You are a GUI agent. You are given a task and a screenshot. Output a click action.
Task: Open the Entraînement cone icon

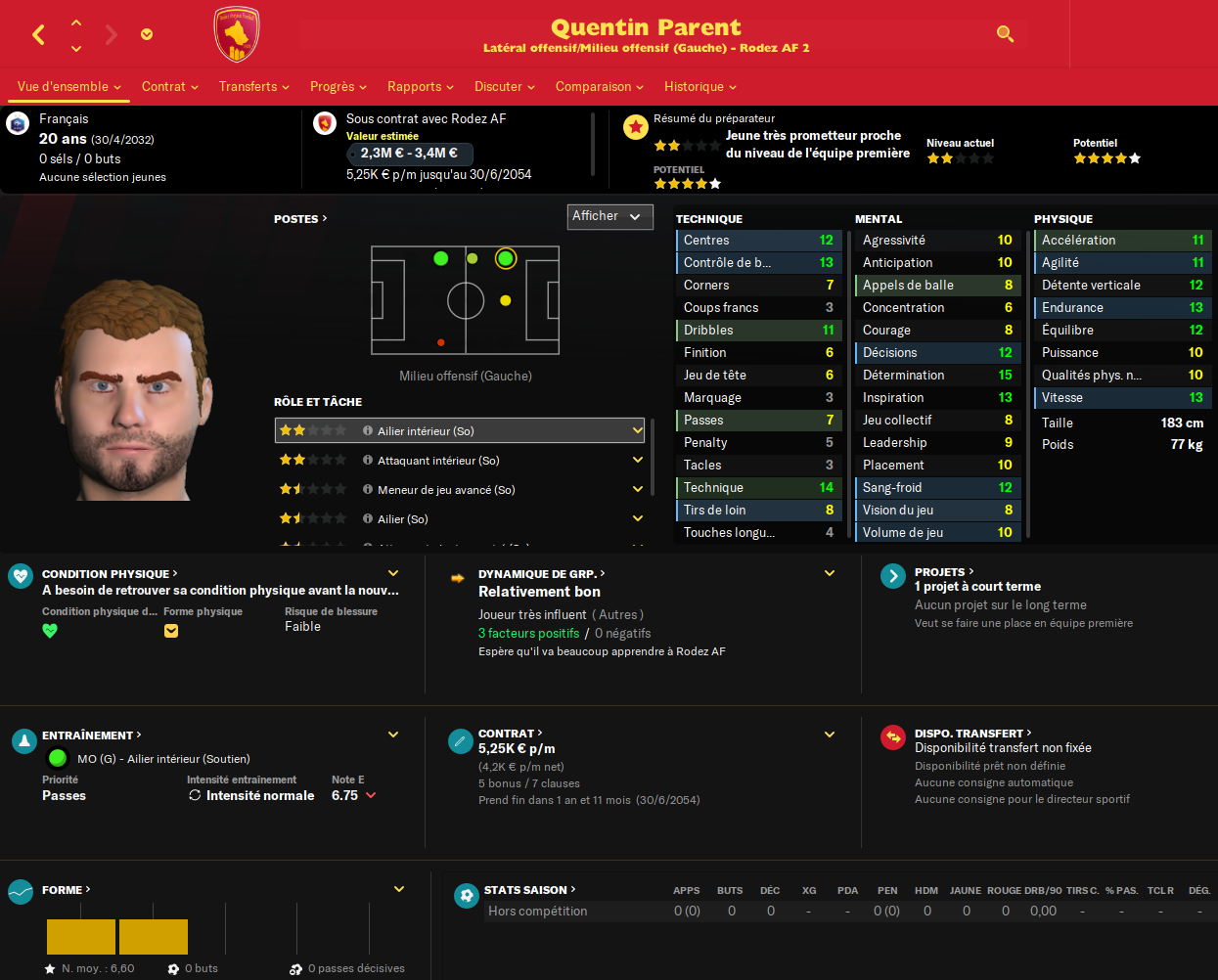(x=23, y=741)
